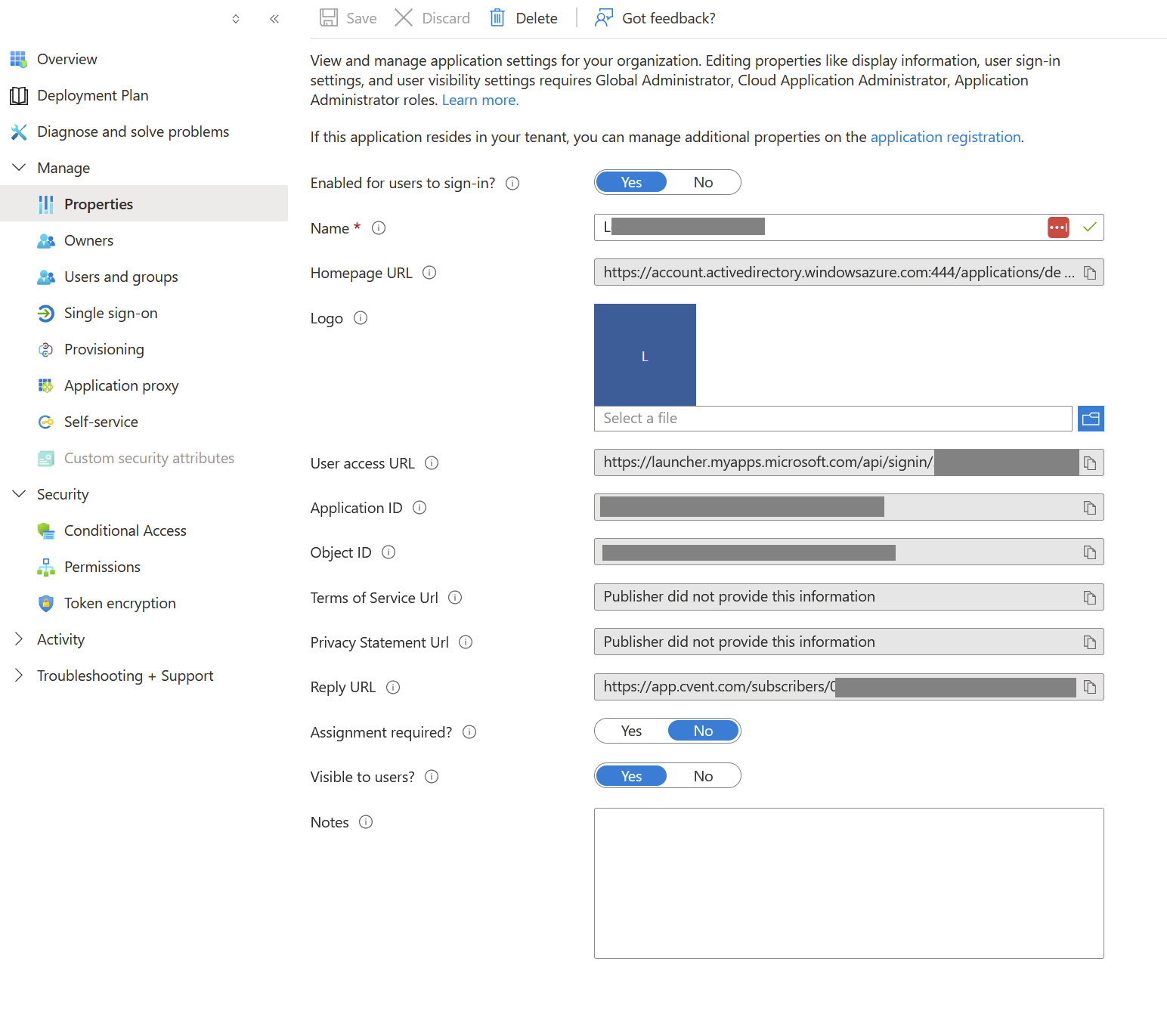Click into the Notes text area
Image resolution: width=1167 pixels, height=1036 pixels.
[x=849, y=883]
